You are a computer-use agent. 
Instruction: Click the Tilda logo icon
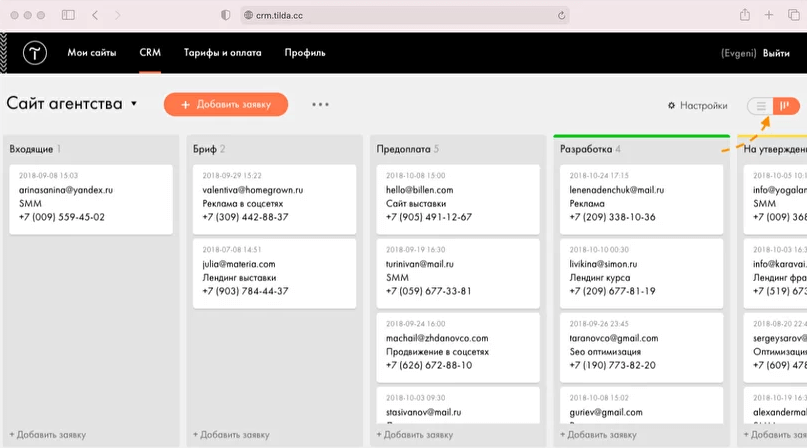pos(34,53)
